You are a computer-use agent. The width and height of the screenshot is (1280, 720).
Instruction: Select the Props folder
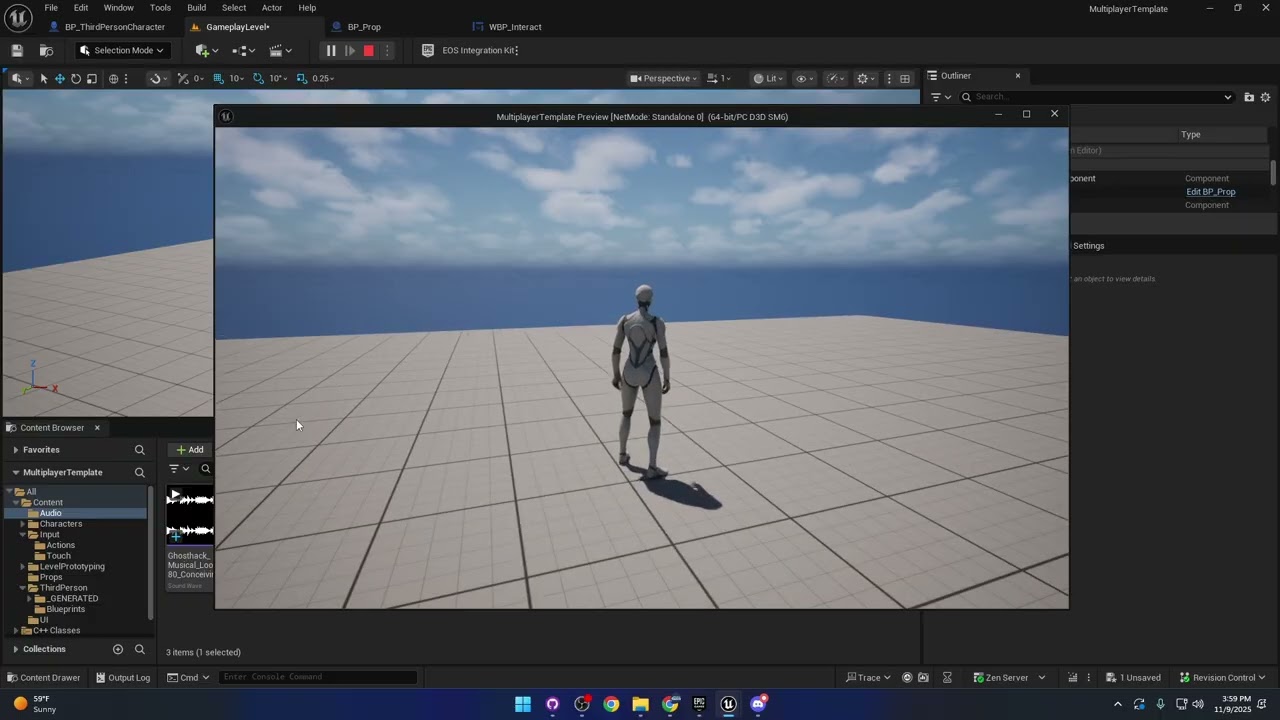(50, 577)
